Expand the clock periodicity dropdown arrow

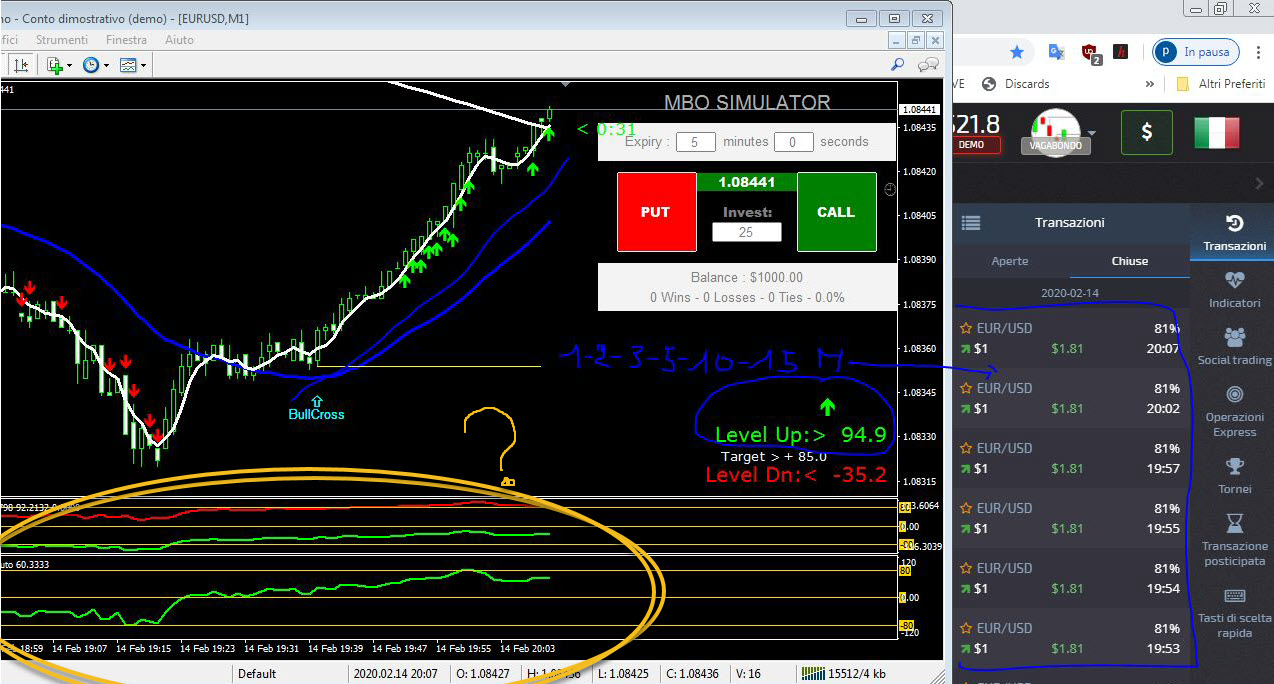107,65
